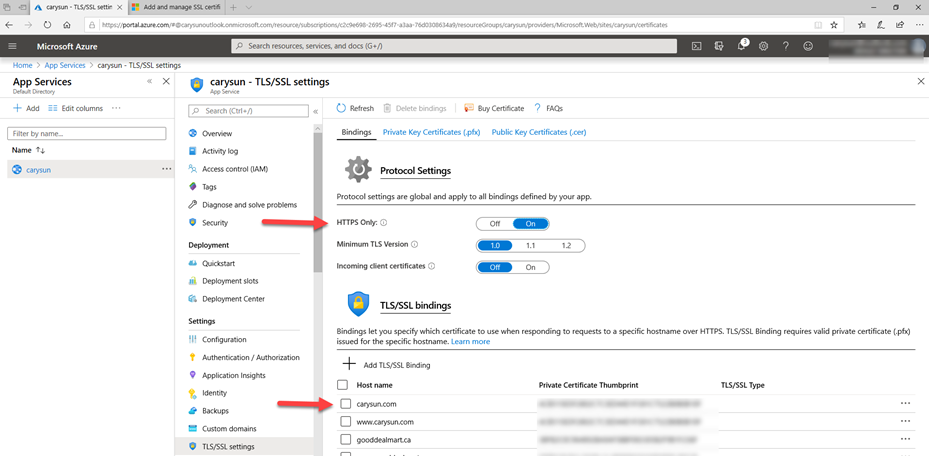Open the notifications bell
929x456 pixels.
click(742, 46)
